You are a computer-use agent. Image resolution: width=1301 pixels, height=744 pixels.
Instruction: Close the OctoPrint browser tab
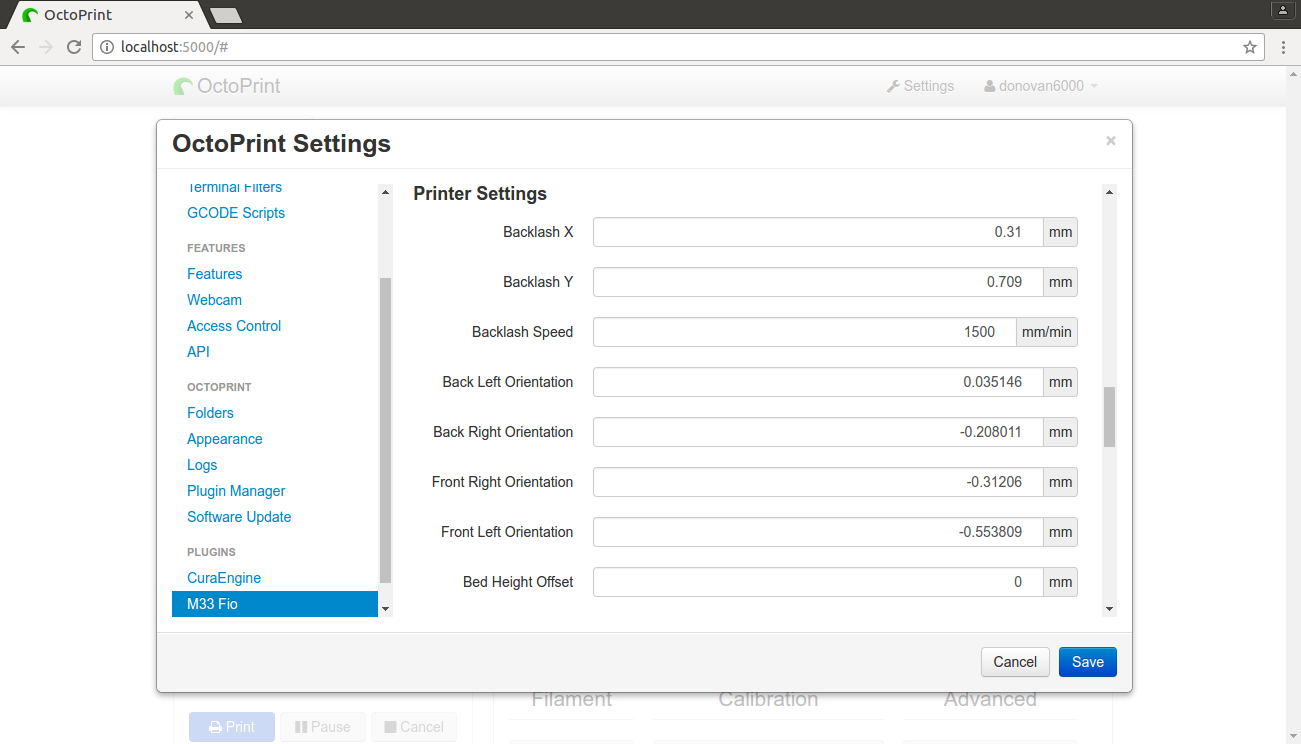[x=188, y=15]
